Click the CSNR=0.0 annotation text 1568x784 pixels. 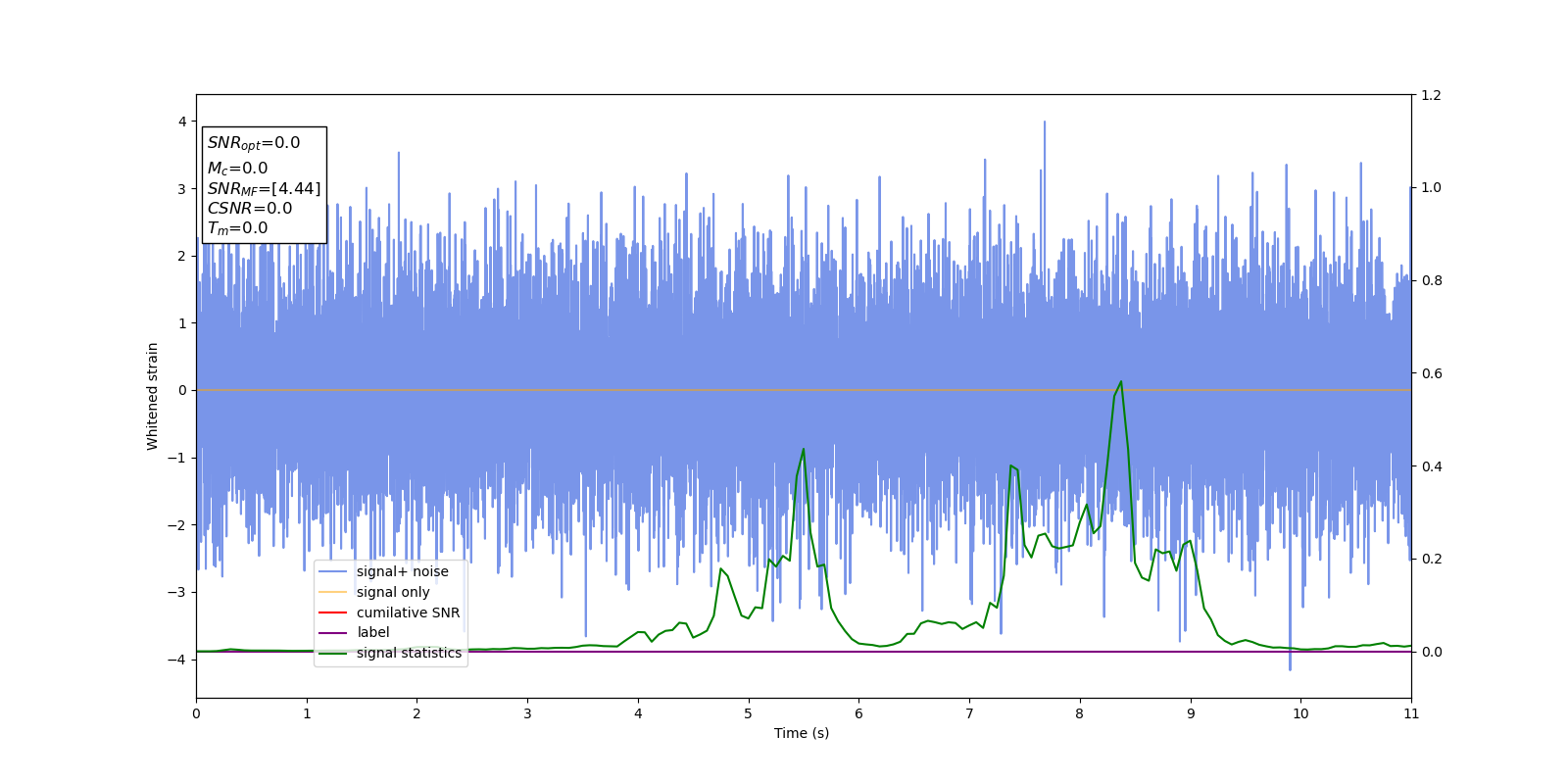click(250, 209)
